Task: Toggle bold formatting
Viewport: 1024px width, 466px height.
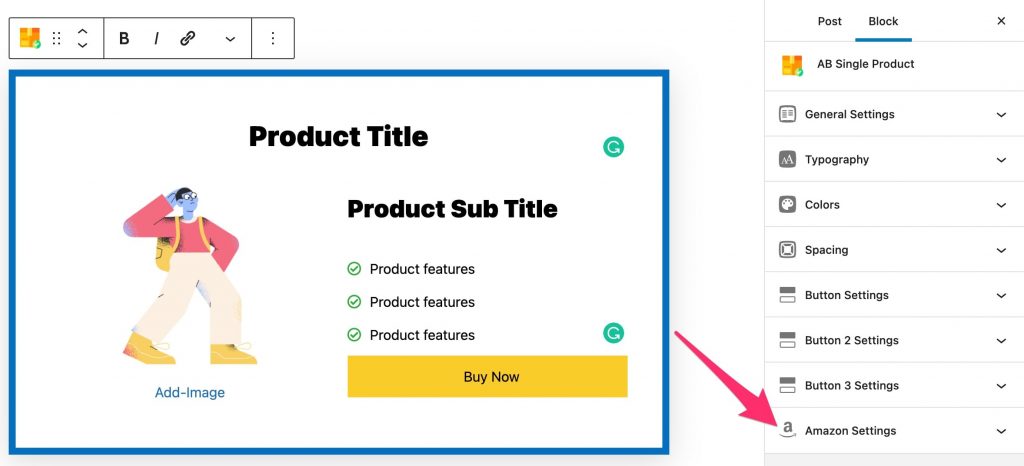Action: 124,39
